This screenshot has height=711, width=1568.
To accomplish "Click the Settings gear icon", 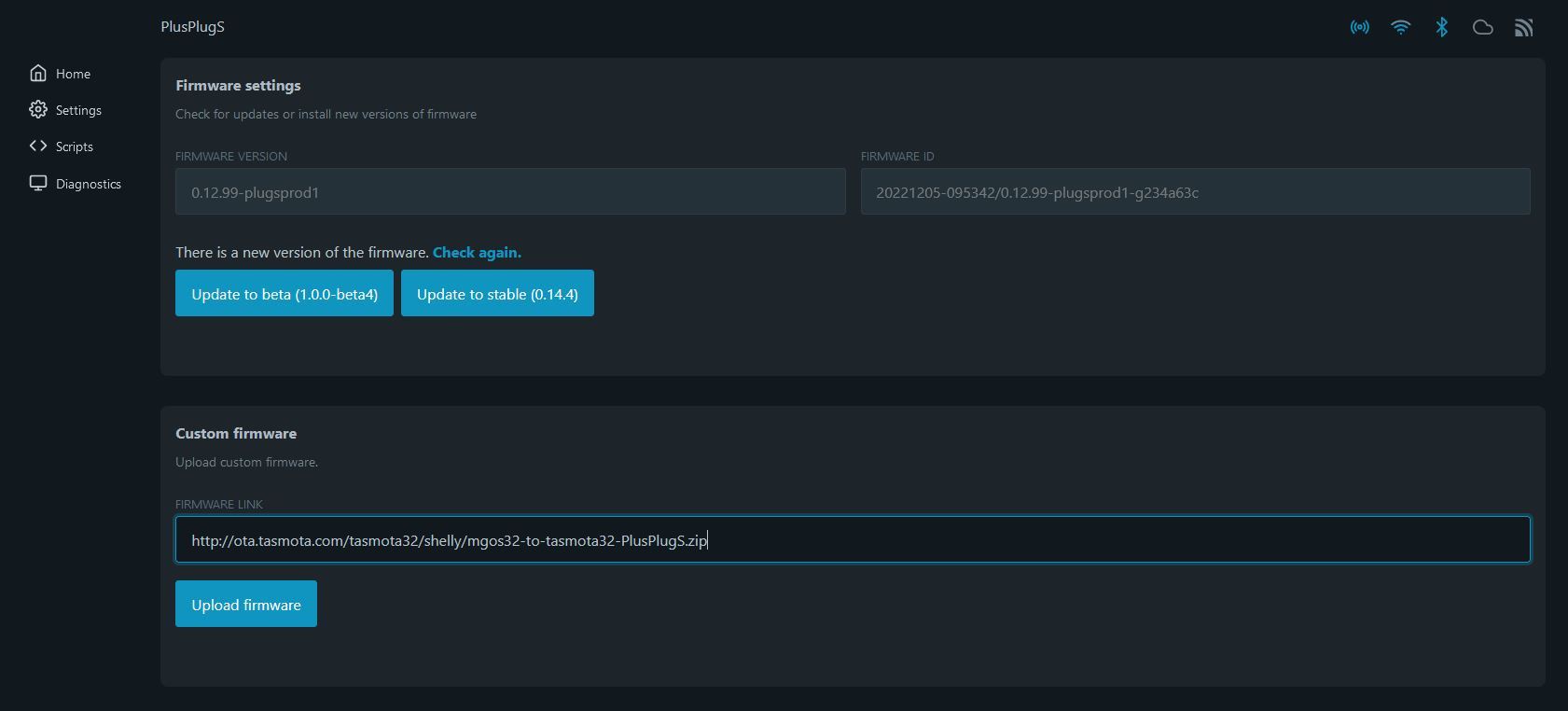I will (x=37, y=109).
